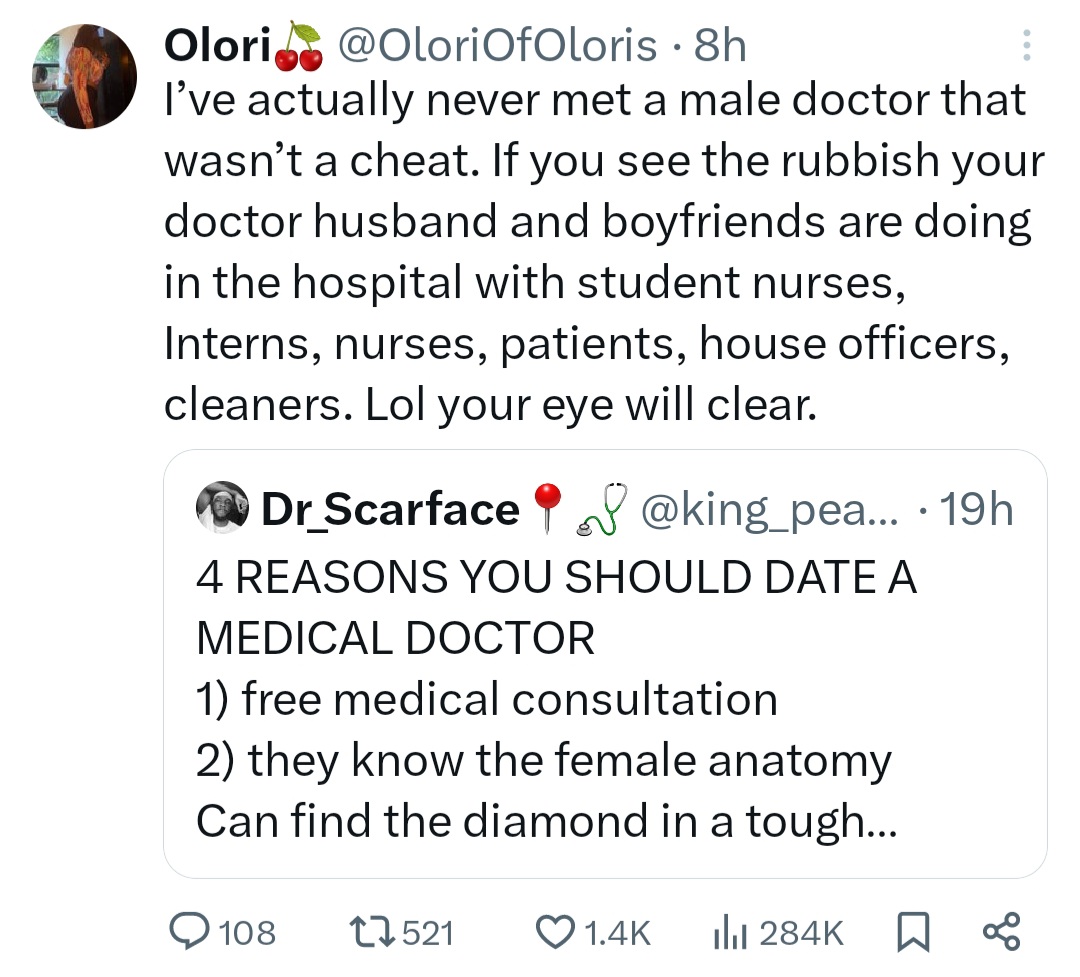Viewport: 1080px width, 977px height.
Task: View analytics via the bar chart icon
Action: tap(728, 932)
